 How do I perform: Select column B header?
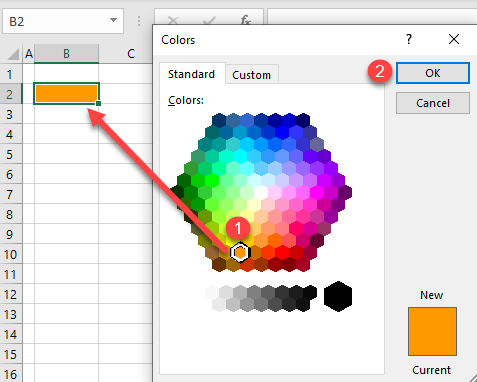click(x=66, y=54)
